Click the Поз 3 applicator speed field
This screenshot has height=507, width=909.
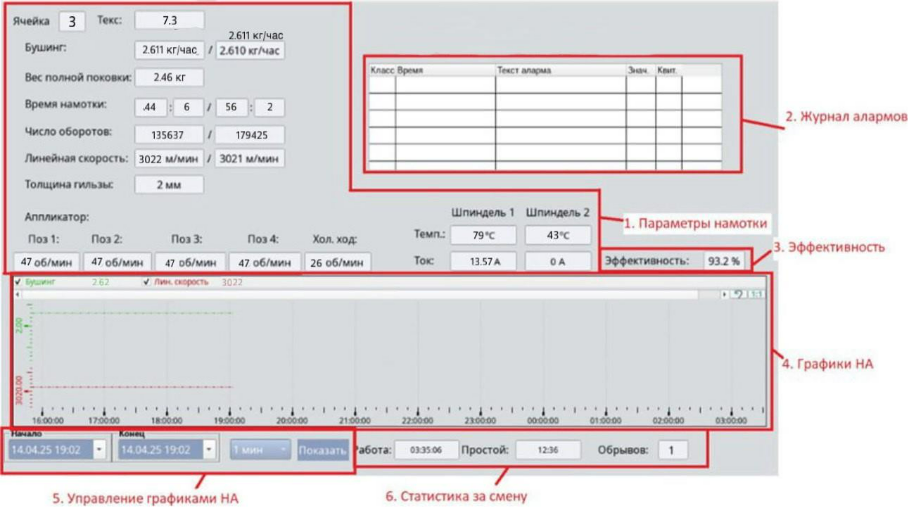click(x=190, y=262)
